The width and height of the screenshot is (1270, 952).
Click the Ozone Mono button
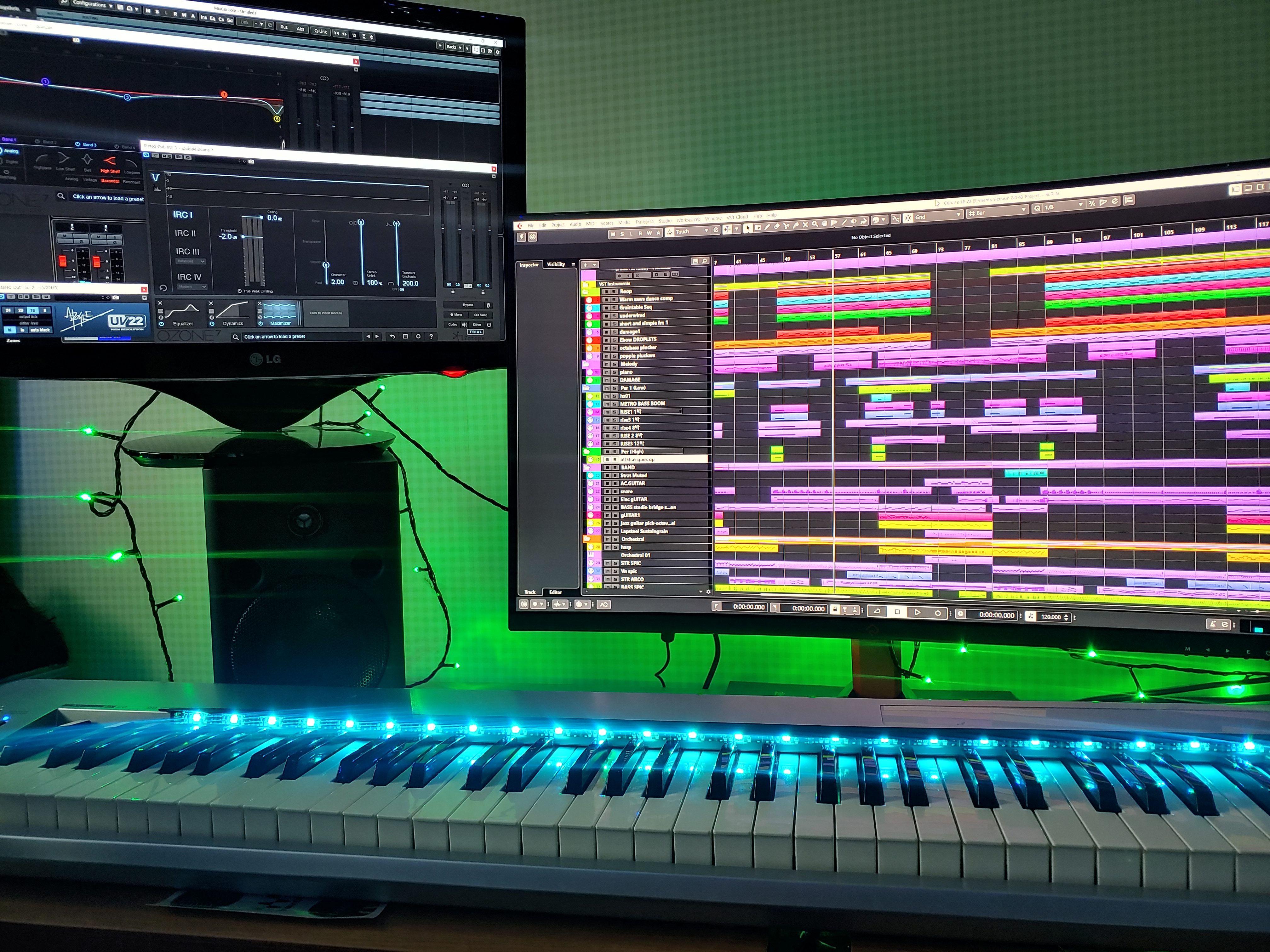click(x=456, y=315)
